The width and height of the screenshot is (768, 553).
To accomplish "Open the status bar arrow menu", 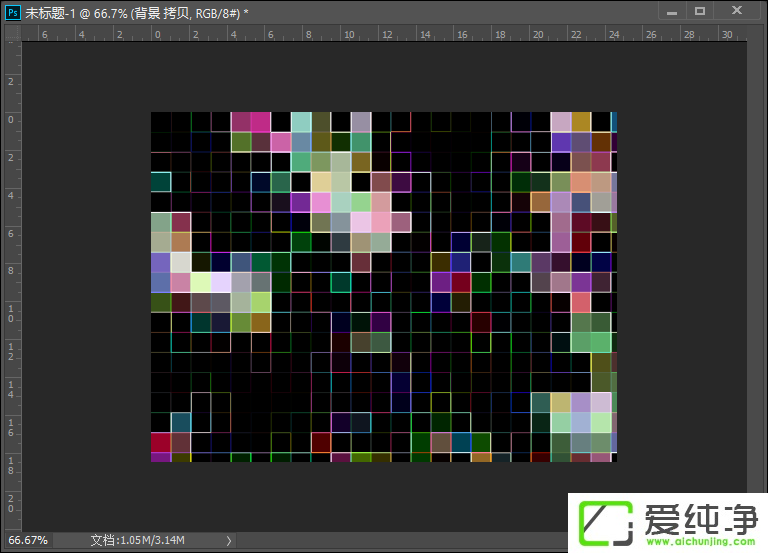I will (229, 540).
